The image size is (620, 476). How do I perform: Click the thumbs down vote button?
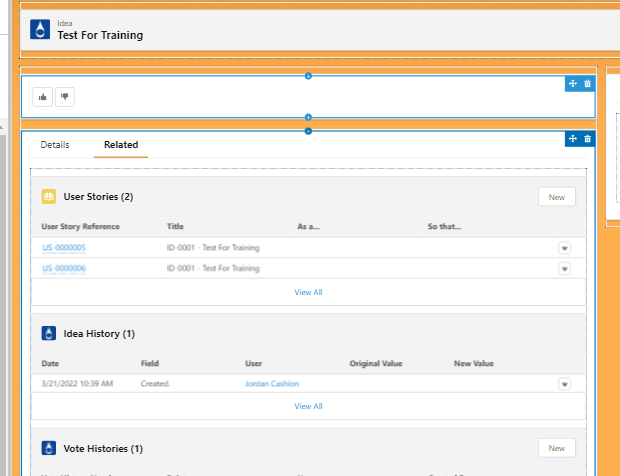(64, 97)
